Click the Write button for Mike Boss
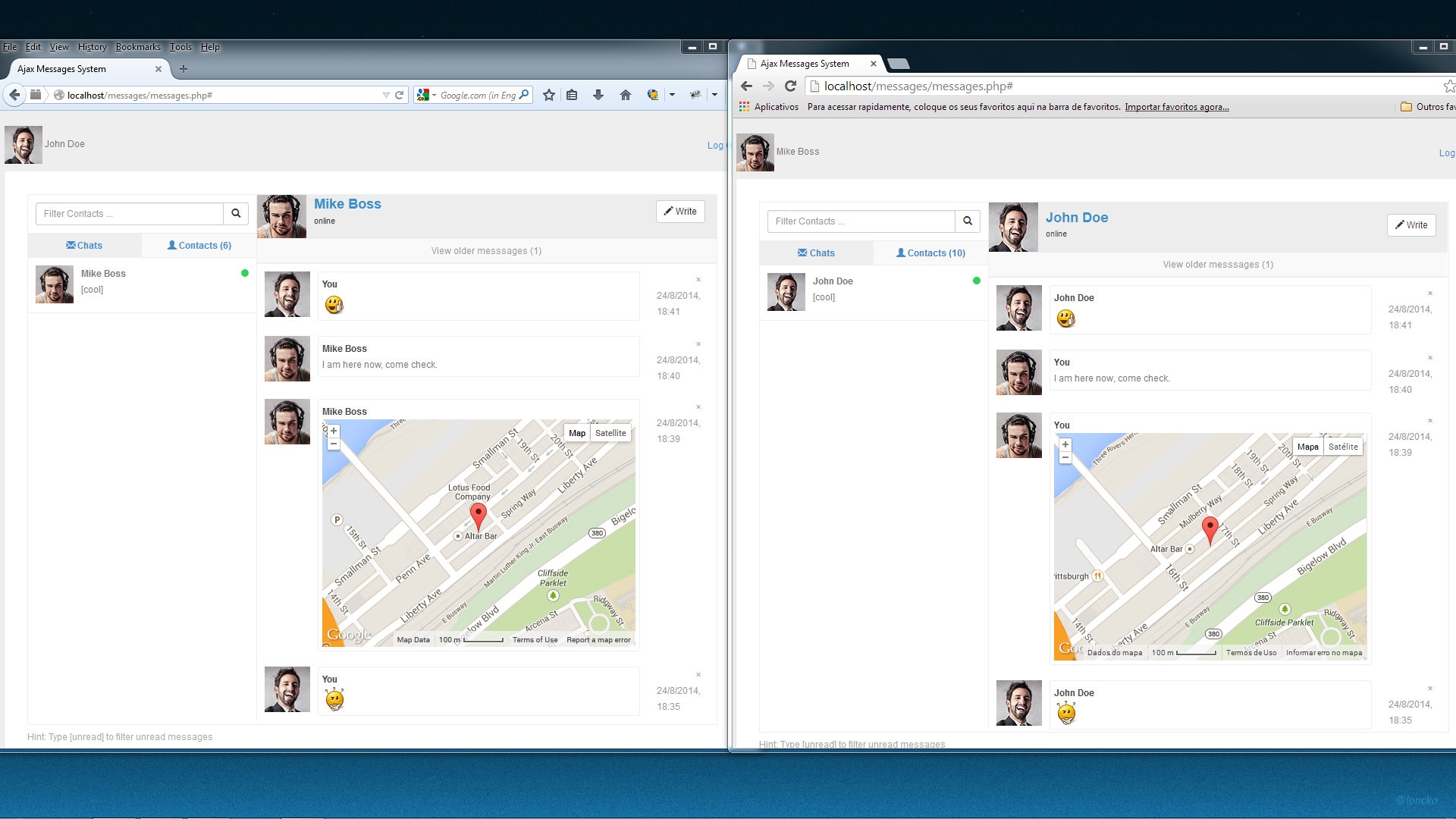Screen dimensions: 1456x819 click(x=680, y=211)
